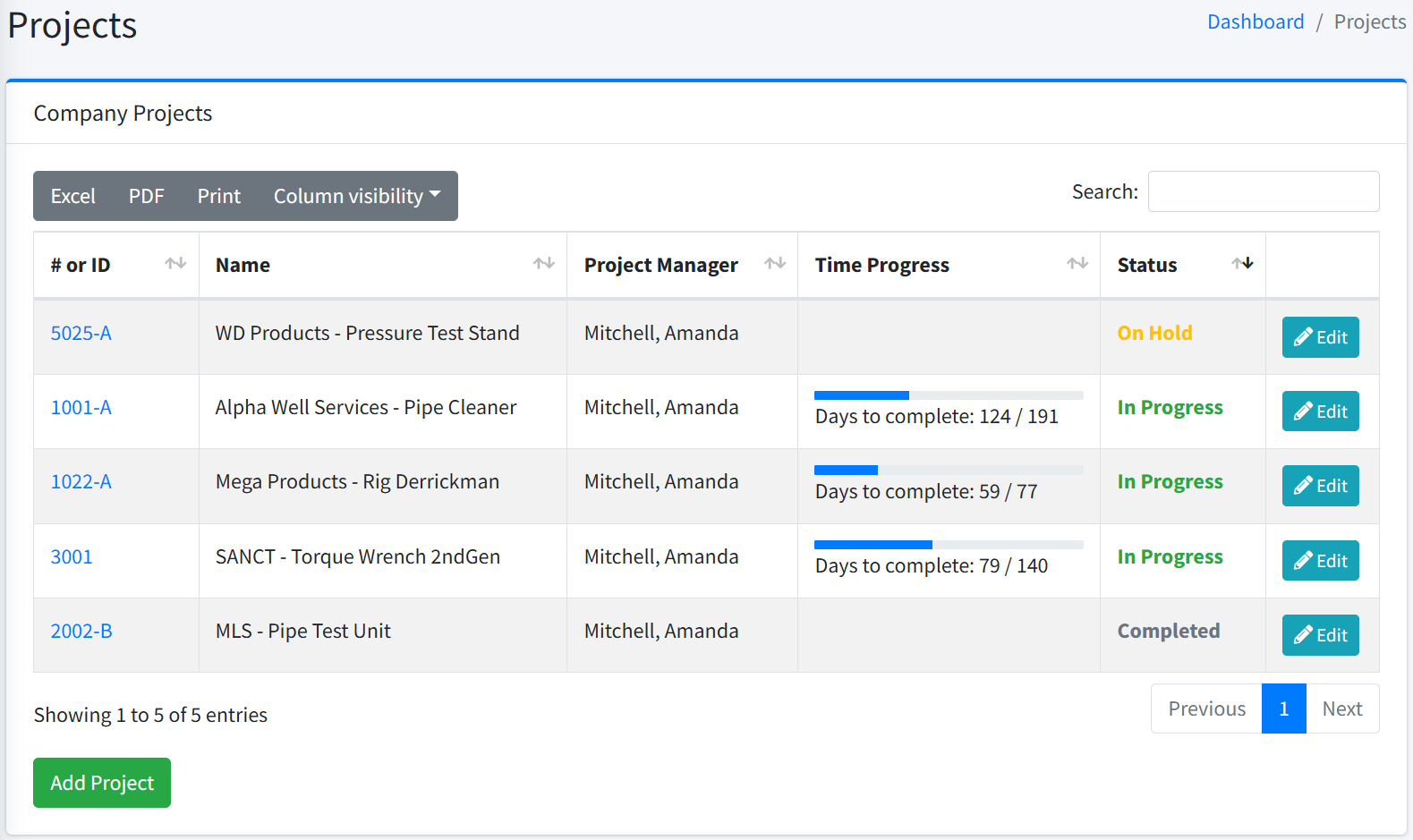The width and height of the screenshot is (1413, 840).
Task: Toggle Status column sort arrows
Action: click(1242, 264)
